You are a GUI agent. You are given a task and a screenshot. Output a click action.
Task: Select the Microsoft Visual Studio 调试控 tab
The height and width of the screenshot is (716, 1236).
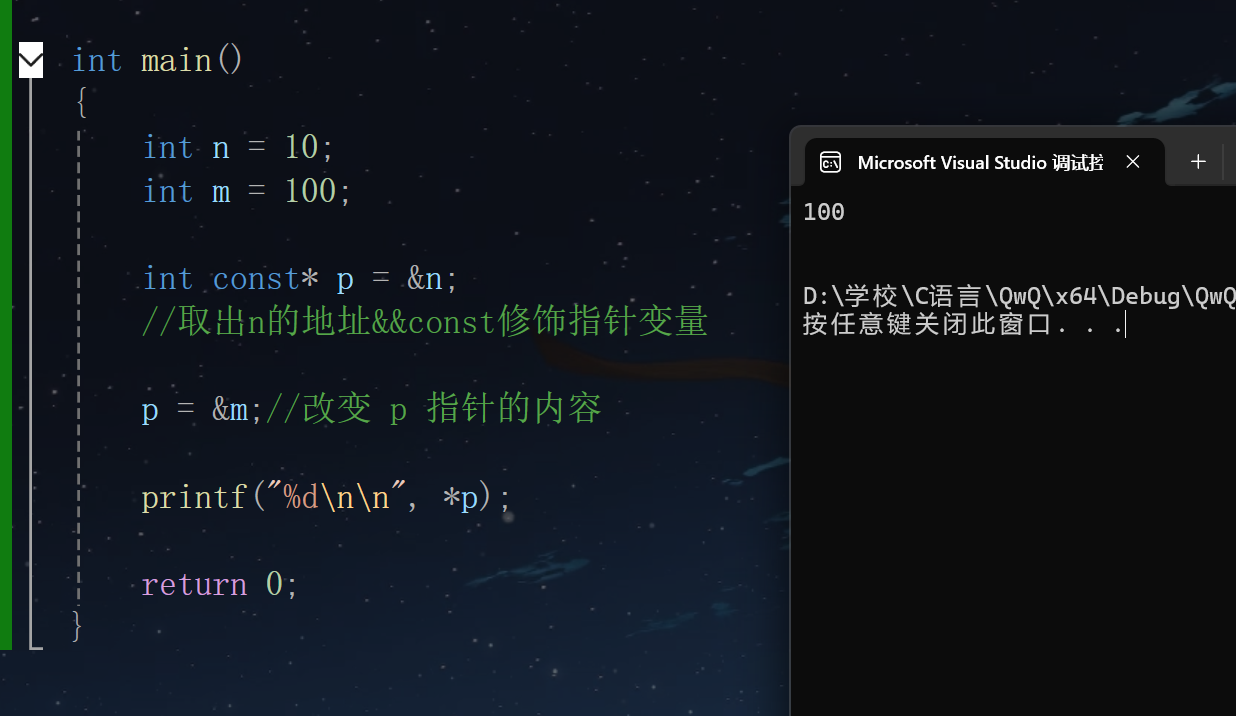980,161
